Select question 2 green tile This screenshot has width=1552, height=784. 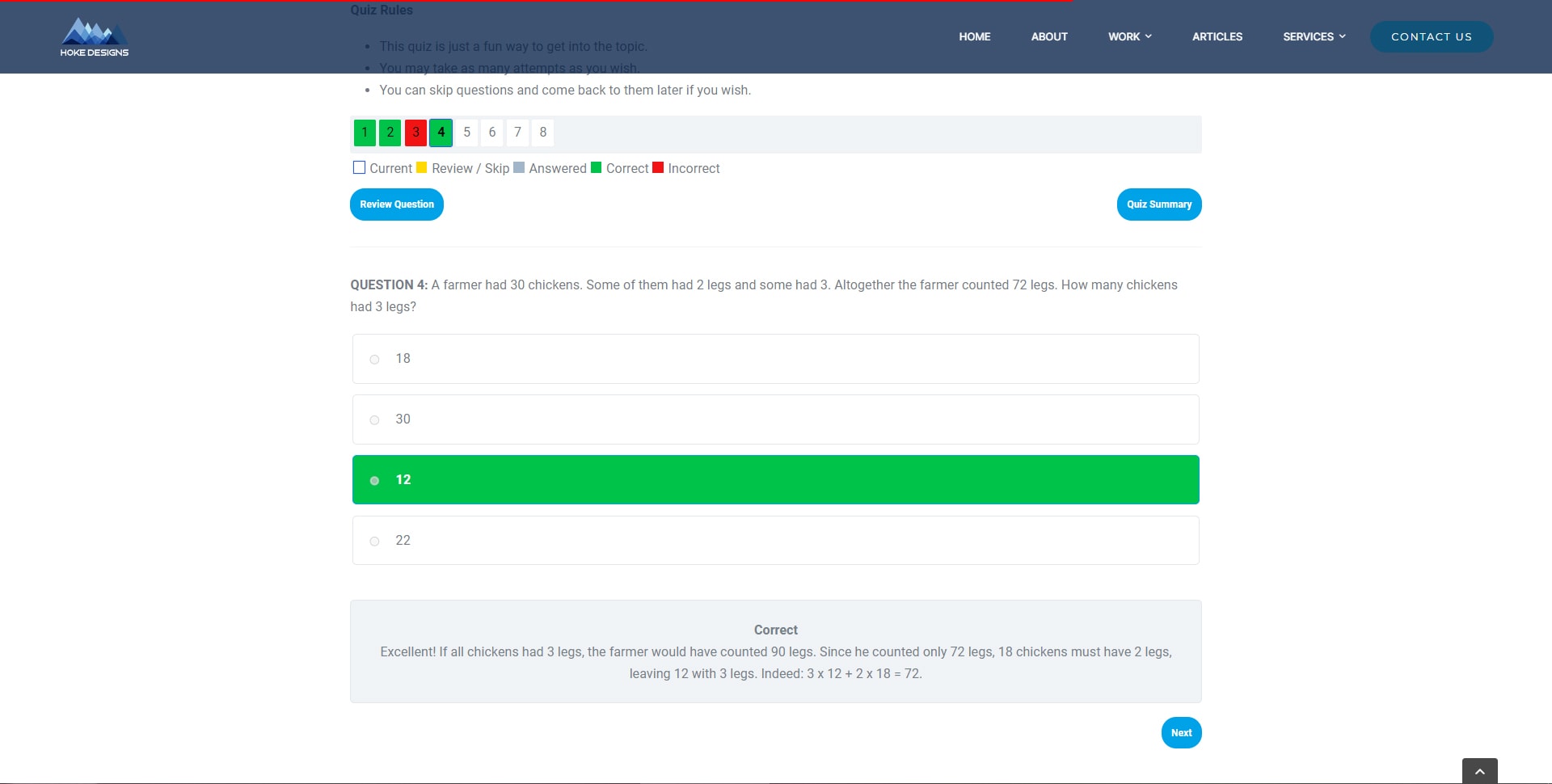point(390,133)
